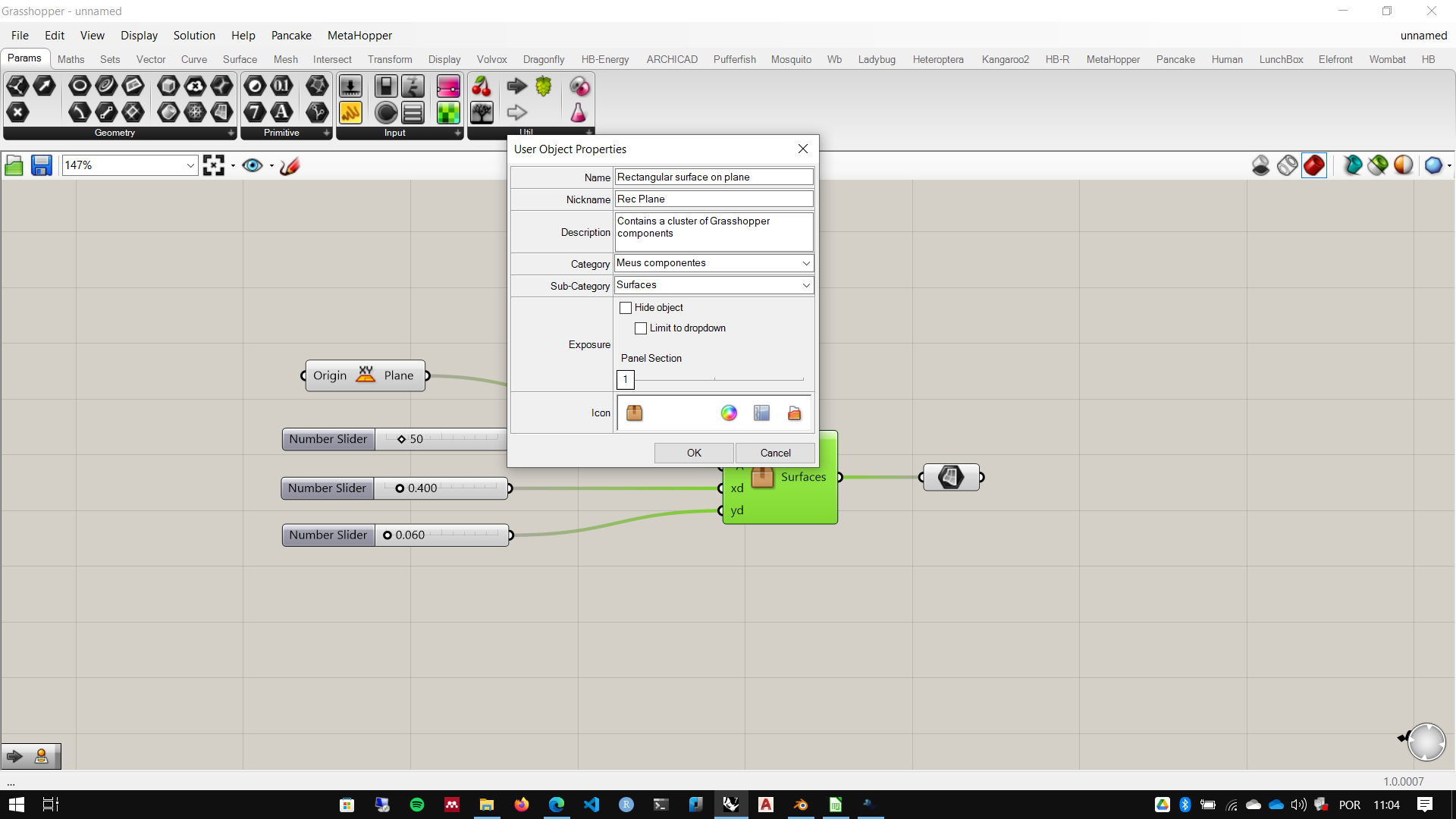Image resolution: width=1456 pixels, height=819 pixels.
Task: Toggle the green document preview filter icon
Action: point(1378,165)
